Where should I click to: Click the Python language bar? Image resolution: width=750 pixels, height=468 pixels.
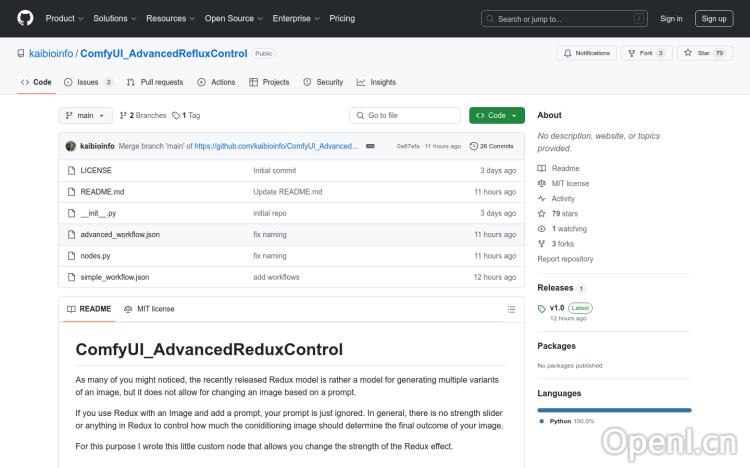click(x=614, y=410)
